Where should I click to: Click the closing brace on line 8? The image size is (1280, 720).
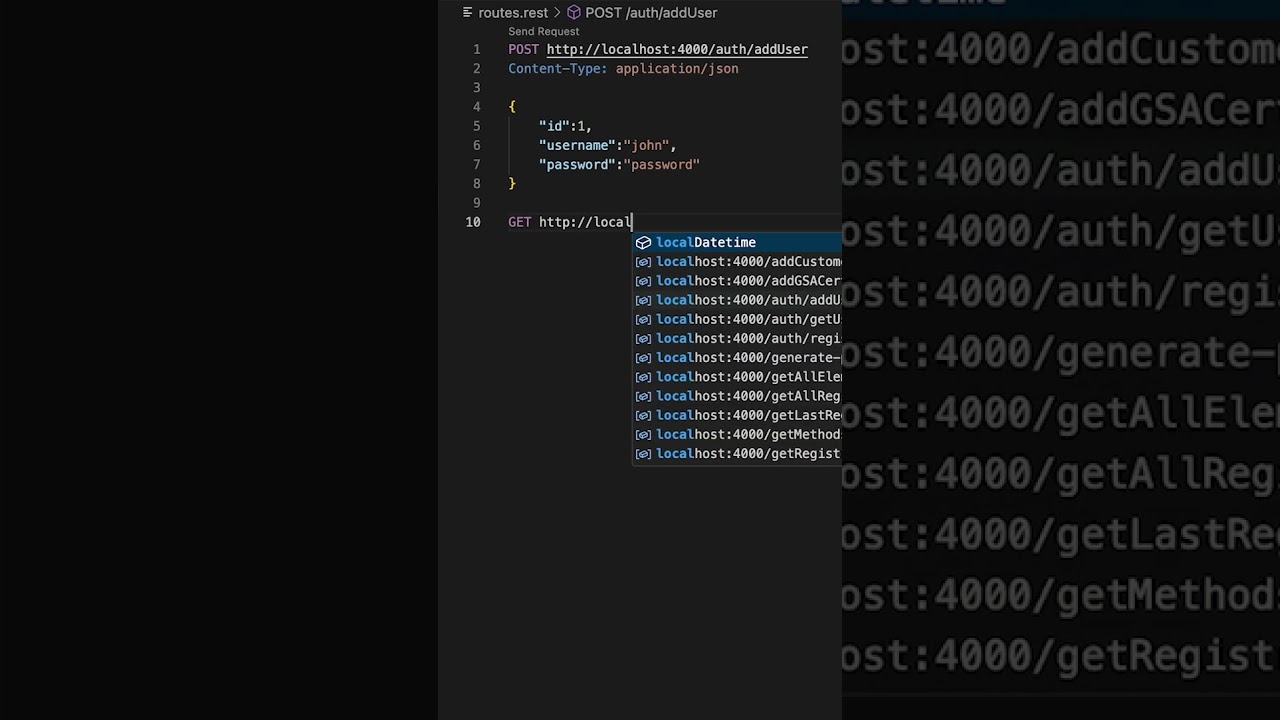click(512, 184)
